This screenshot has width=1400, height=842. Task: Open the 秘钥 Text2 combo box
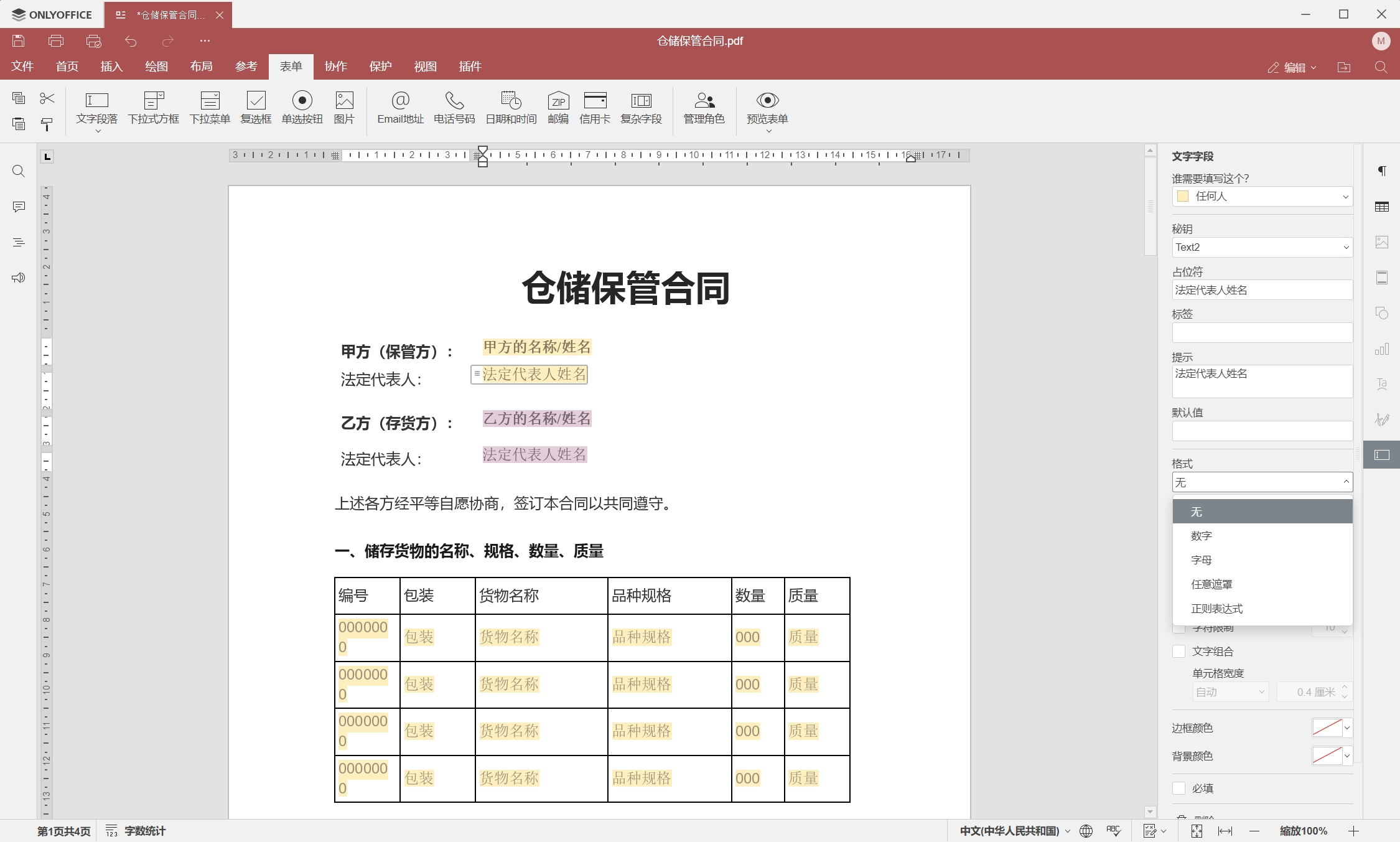click(x=1262, y=247)
